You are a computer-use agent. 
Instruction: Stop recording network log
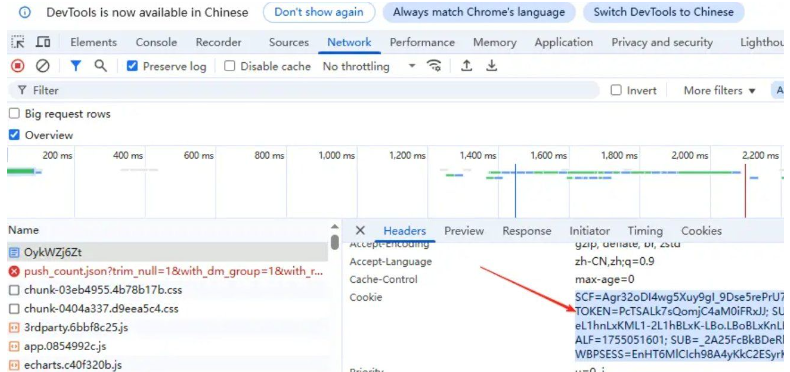(x=18, y=66)
